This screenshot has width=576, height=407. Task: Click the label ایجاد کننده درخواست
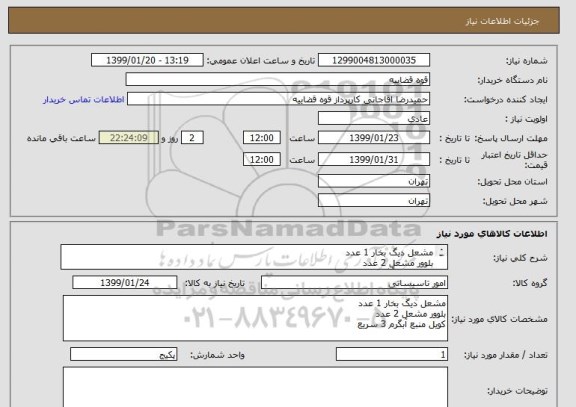[506, 100]
